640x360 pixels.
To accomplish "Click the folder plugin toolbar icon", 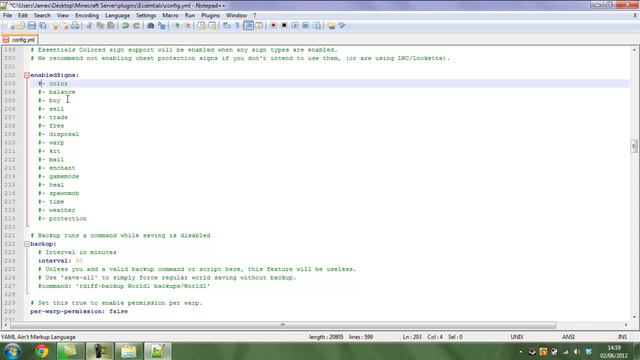I will (x=331, y=26).
